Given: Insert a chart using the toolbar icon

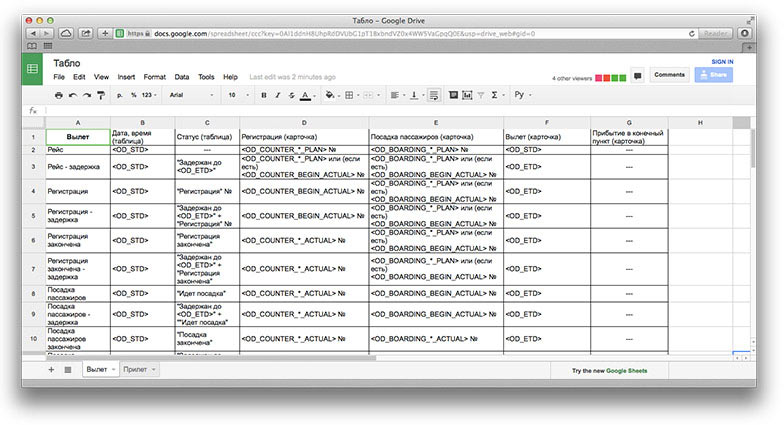Looking at the screenshot, I should tap(467, 95).
